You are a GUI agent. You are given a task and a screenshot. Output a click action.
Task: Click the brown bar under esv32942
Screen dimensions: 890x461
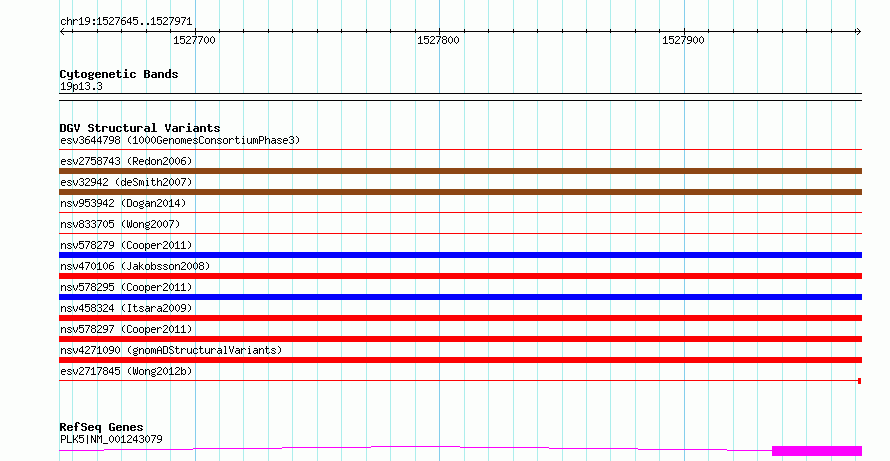pyautogui.click(x=460, y=192)
